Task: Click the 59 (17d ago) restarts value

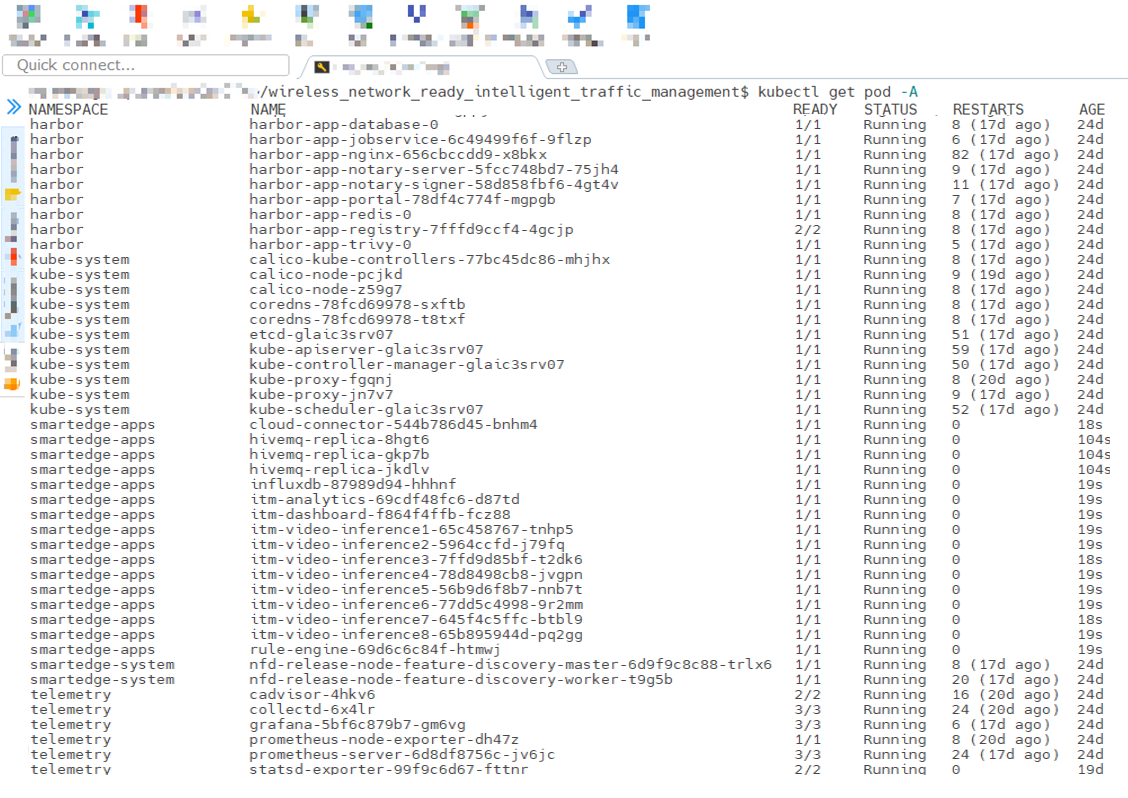Action: click(1005, 350)
